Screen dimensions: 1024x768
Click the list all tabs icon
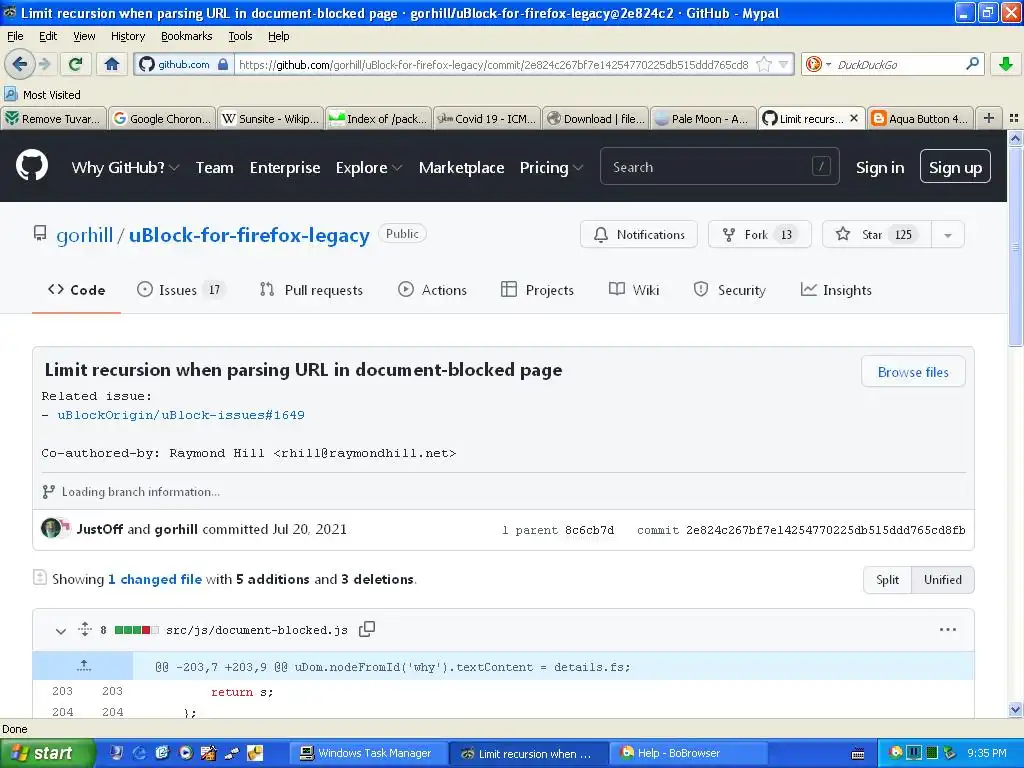pyautogui.click(x=1014, y=118)
